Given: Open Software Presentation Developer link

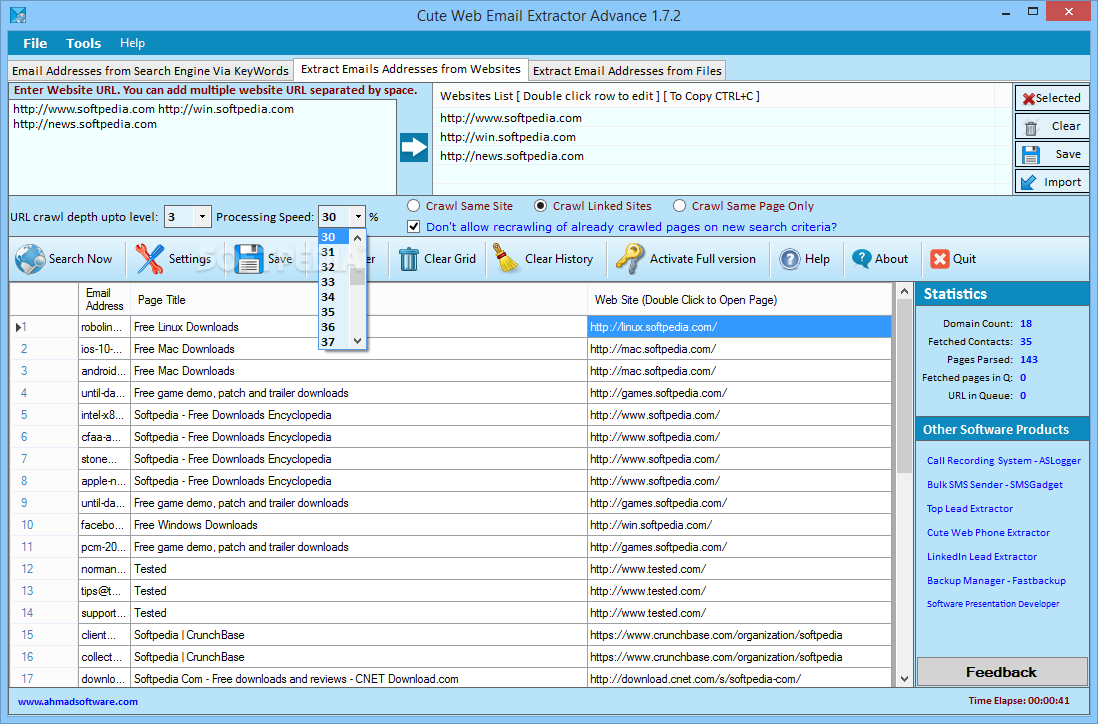Looking at the screenshot, I should coord(993,604).
